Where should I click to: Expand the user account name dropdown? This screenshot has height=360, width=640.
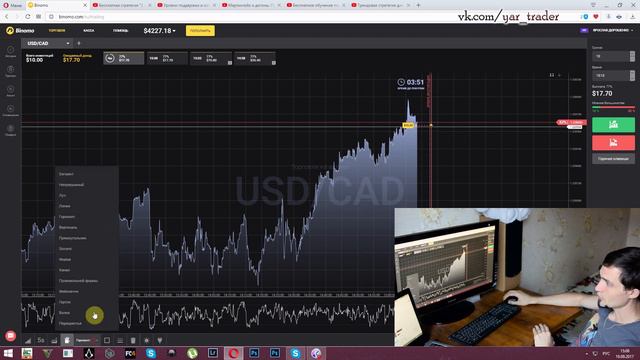point(613,30)
